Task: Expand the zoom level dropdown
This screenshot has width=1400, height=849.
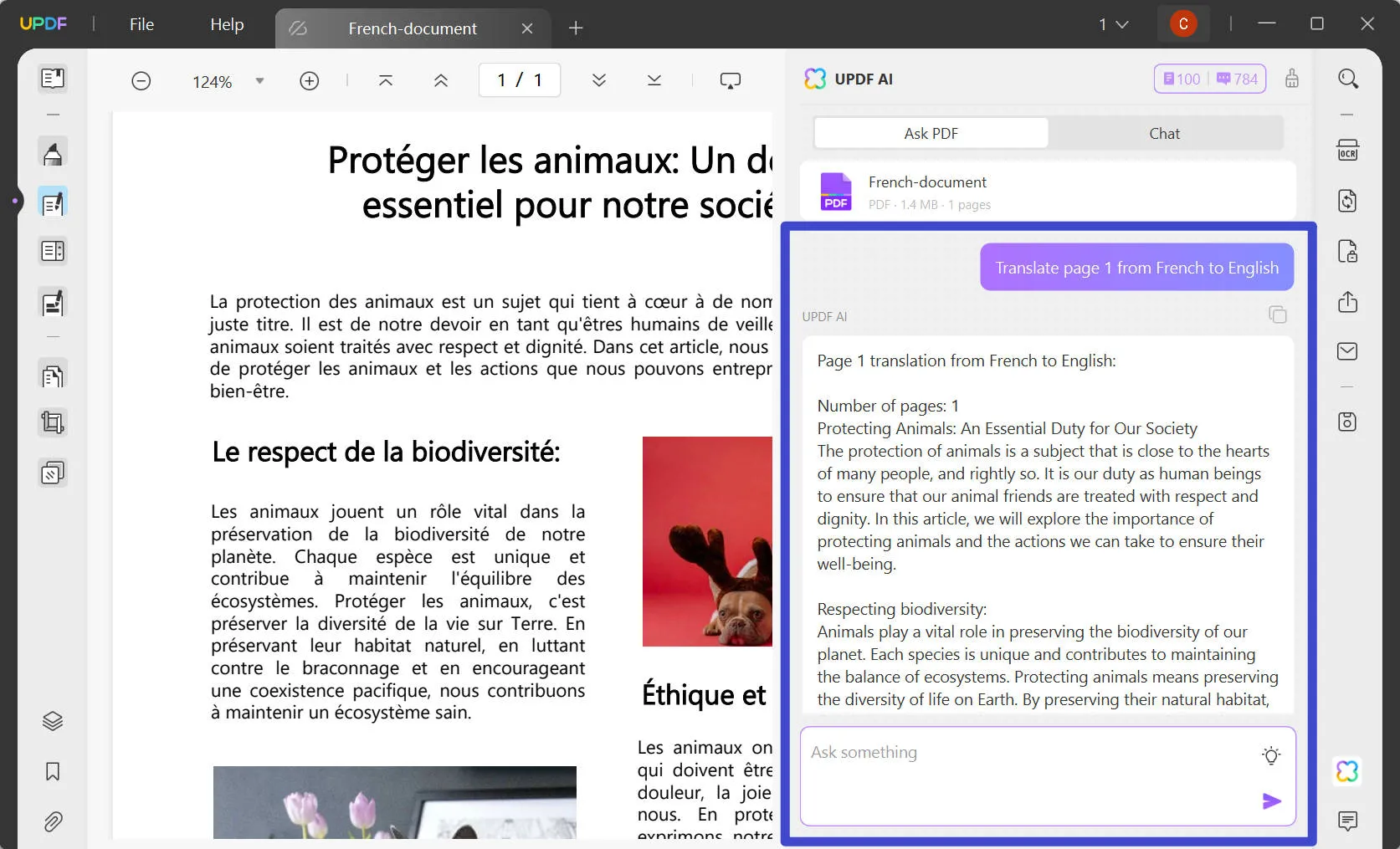Action: (x=259, y=81)
